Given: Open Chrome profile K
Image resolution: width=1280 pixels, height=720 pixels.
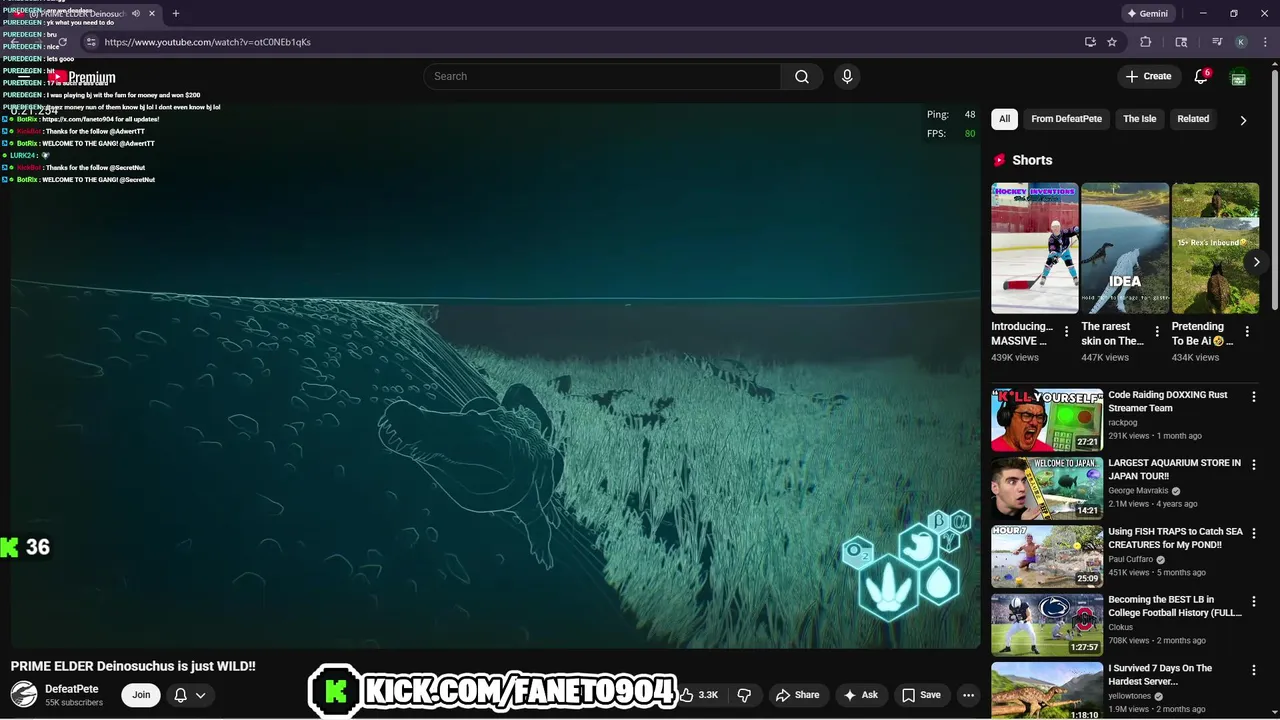Looking at the screenshot, I should click(x=1241, y=42).
